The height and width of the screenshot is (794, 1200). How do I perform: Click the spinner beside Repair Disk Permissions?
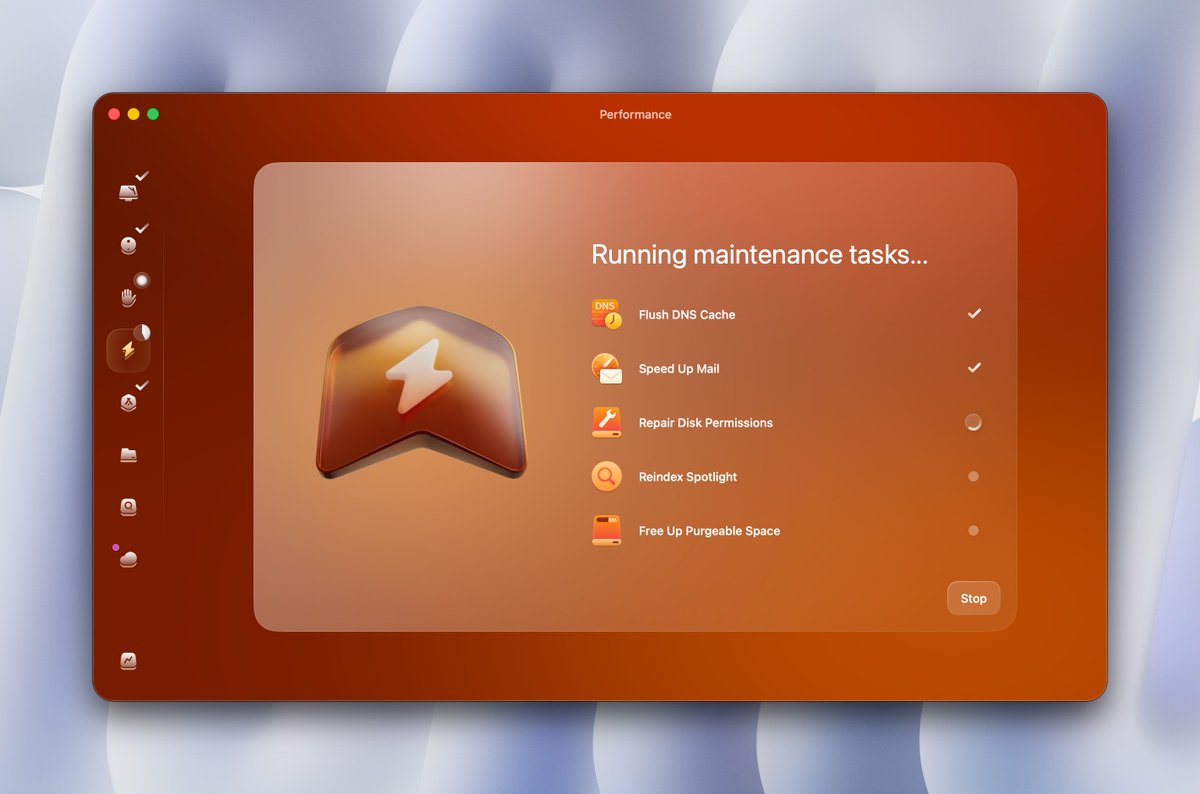point(973,422)
